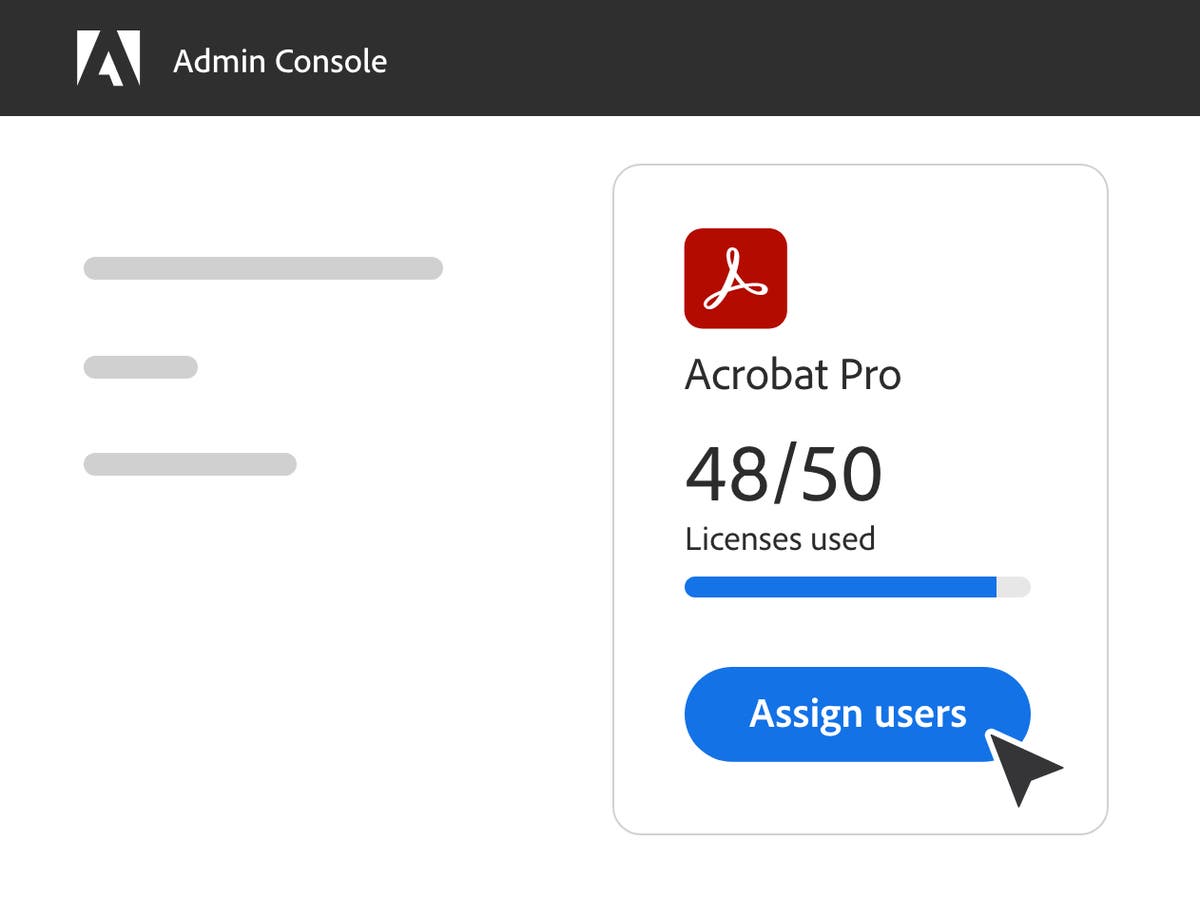Screen dimensions: 1200x900
Task: Click the Admin Console title text
Action: coord(279,61)
